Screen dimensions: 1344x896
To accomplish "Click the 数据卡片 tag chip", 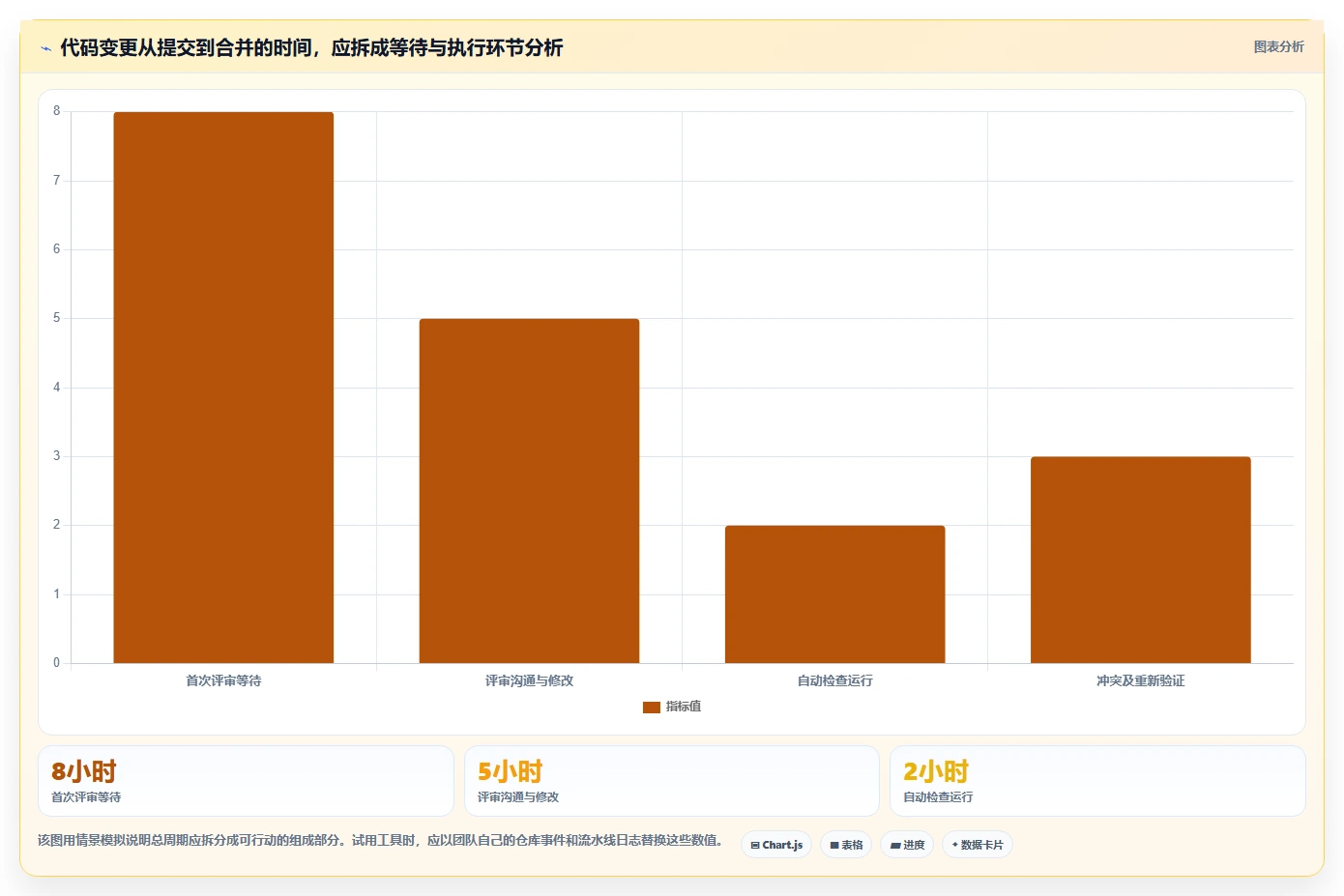I will [978, 845].
